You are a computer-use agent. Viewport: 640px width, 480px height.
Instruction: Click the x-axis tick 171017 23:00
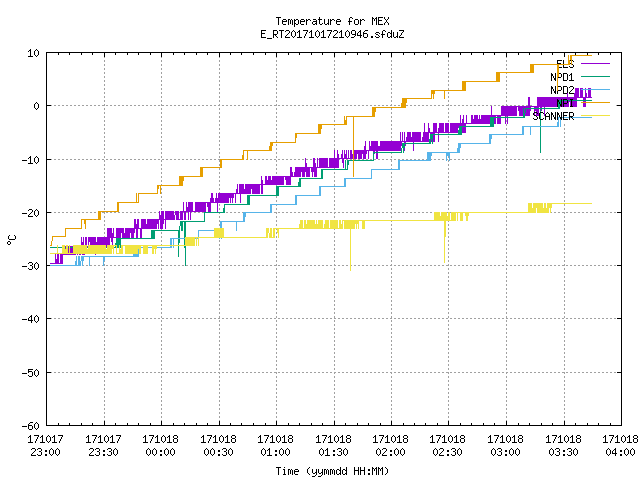[45, 445]
